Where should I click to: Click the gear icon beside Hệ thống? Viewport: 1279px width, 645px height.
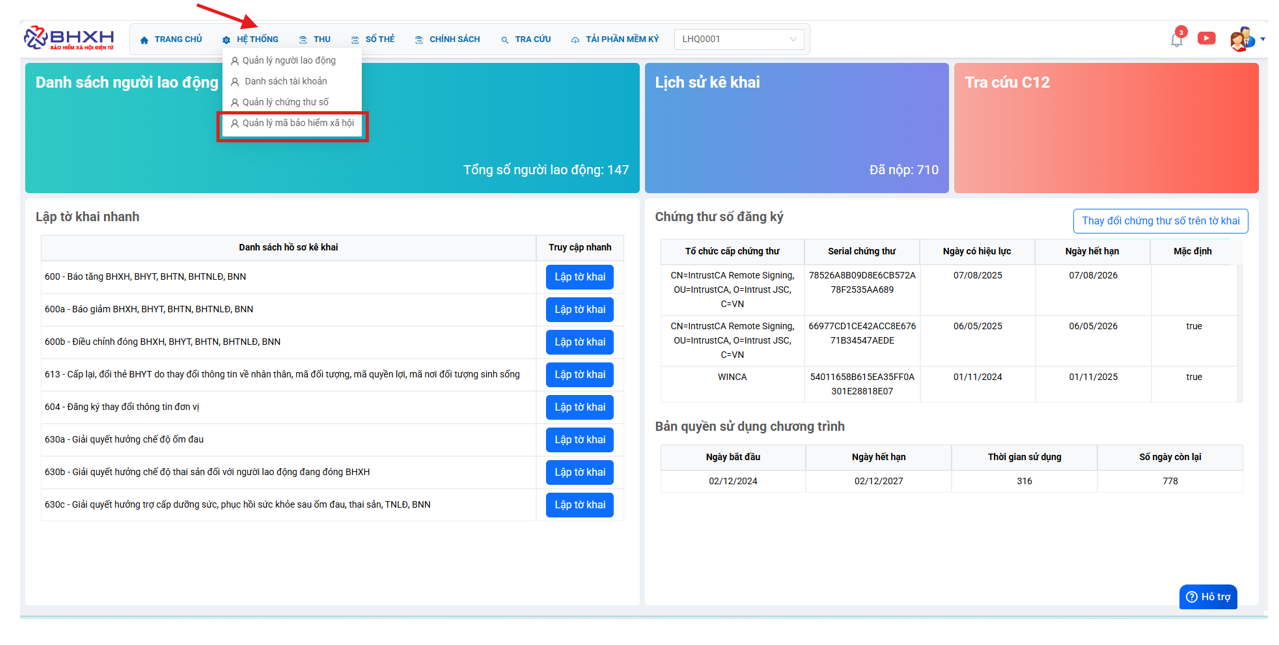(x=227, y=40)
